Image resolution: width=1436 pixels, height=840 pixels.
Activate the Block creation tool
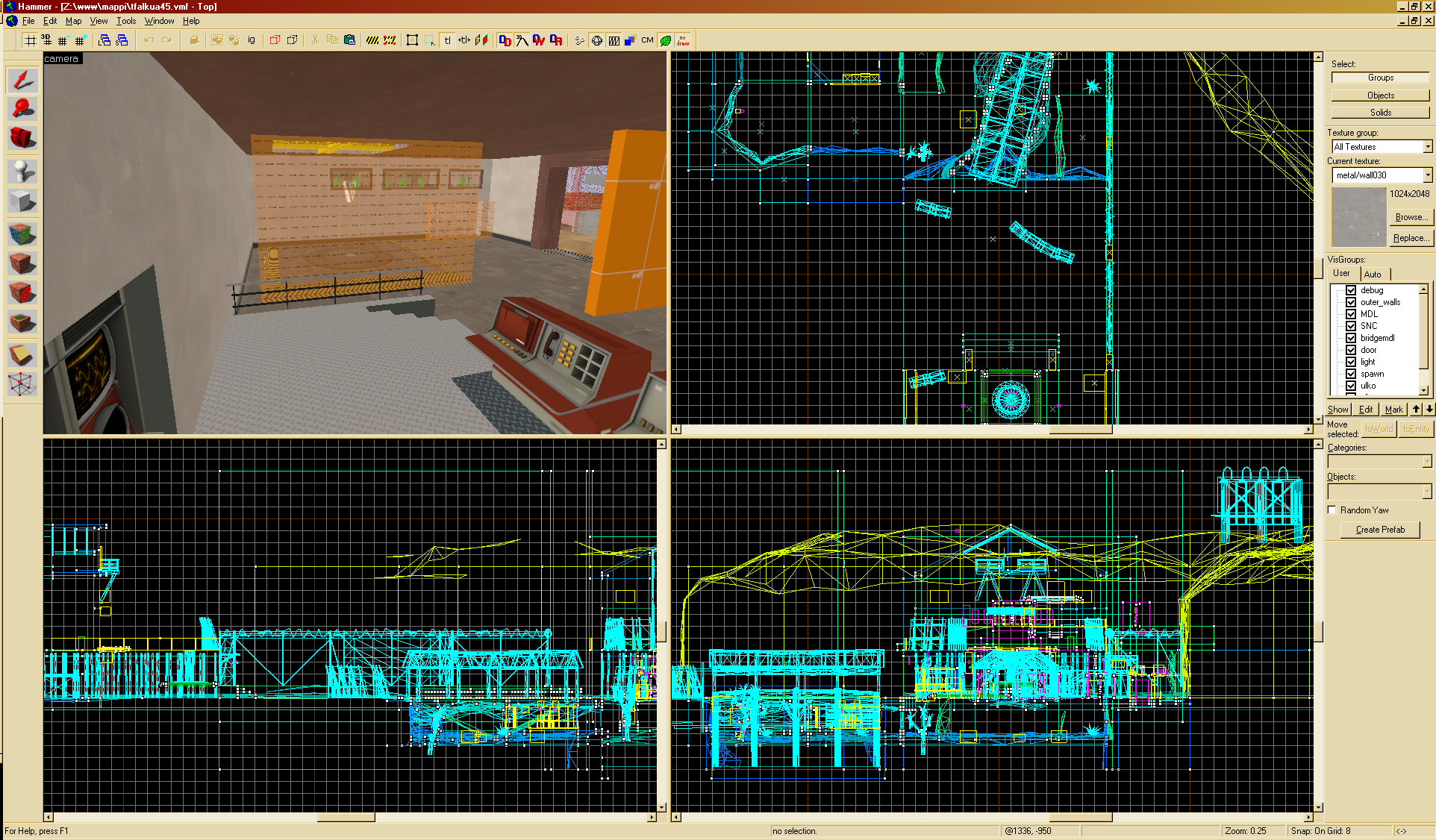tap(22, 201)
